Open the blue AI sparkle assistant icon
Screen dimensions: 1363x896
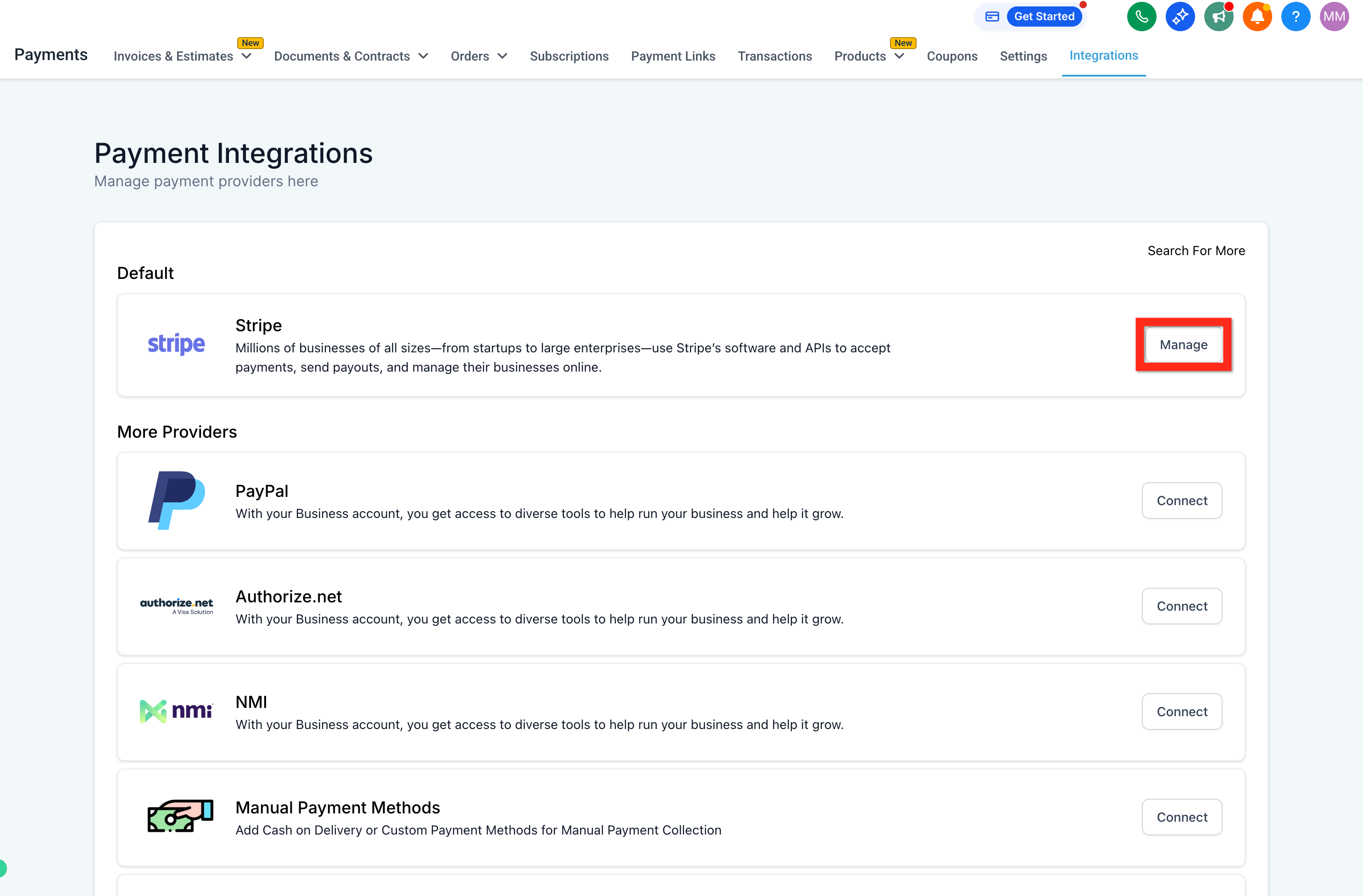tap(1180, 17)
